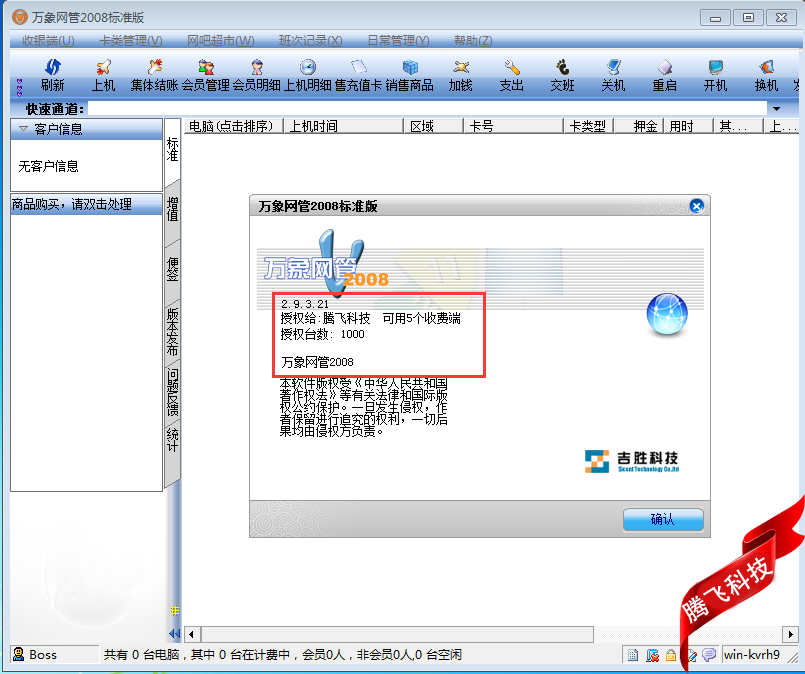Screen dimensions: 805x674
Task: Click the blue globe icon in dialog
Action: [667, 314]
